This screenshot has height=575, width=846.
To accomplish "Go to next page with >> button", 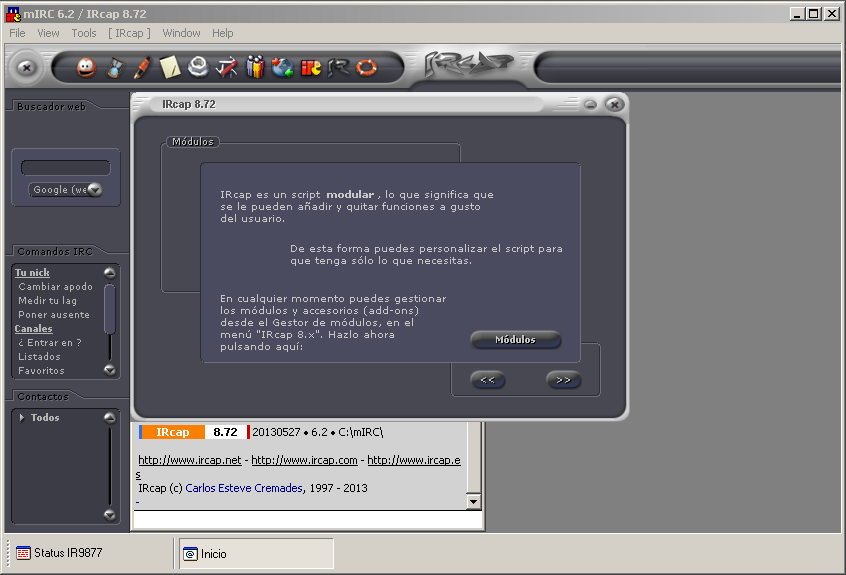I will [563, 380].
